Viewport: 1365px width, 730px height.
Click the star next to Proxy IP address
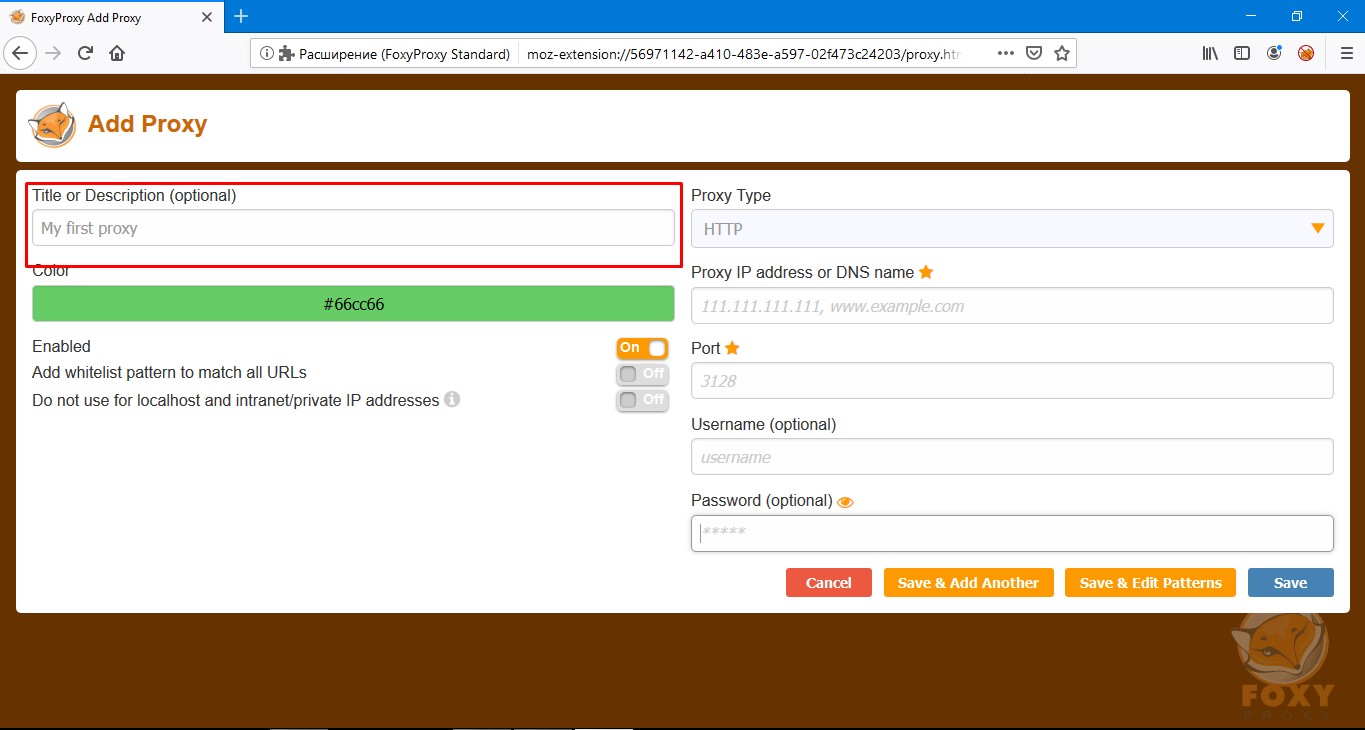point(926,272)
